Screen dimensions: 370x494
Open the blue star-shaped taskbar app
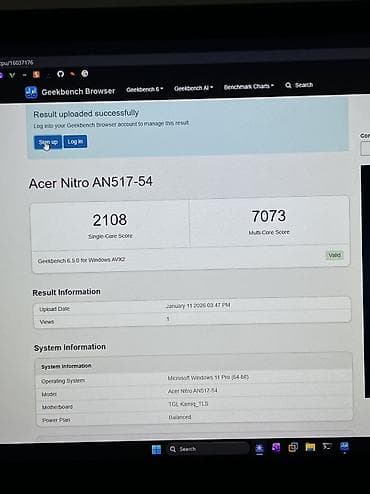point(259,448)
